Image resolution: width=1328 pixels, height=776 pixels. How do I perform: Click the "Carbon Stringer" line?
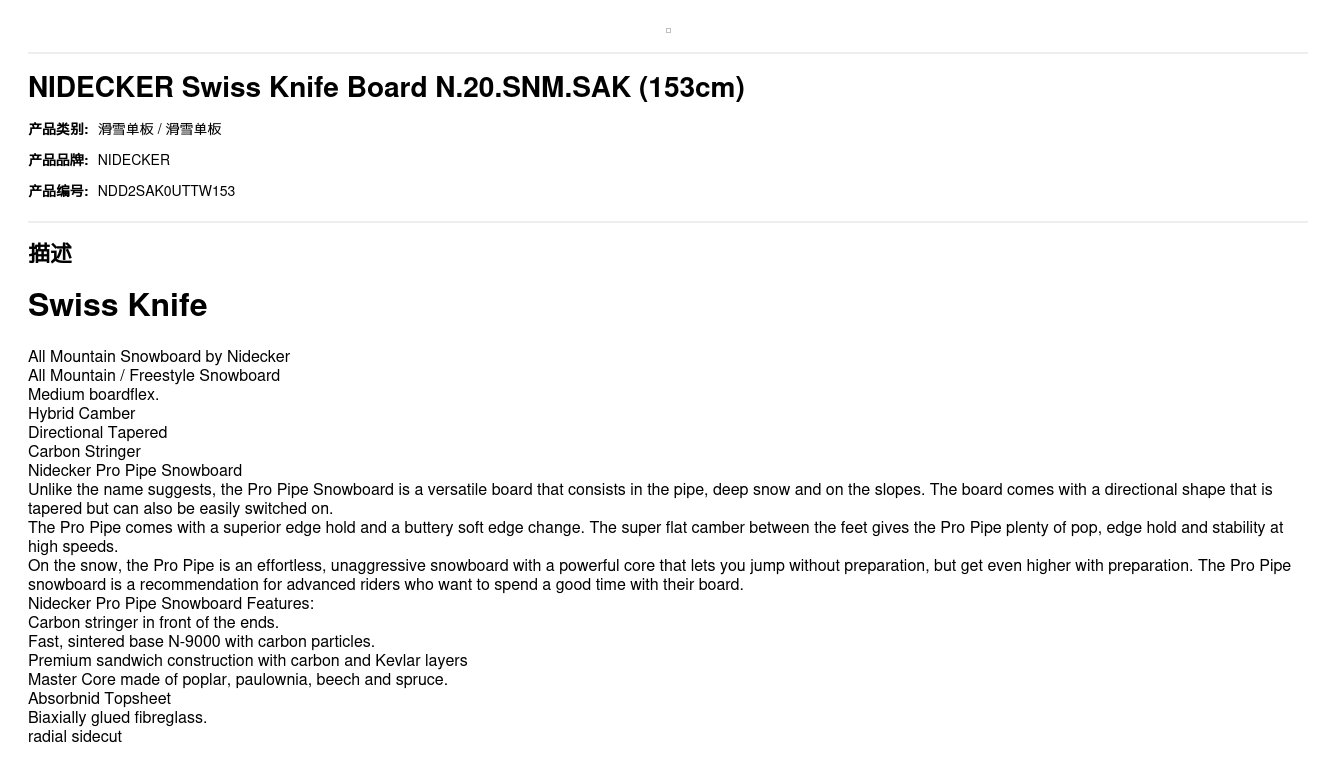[x=84, y=452]
